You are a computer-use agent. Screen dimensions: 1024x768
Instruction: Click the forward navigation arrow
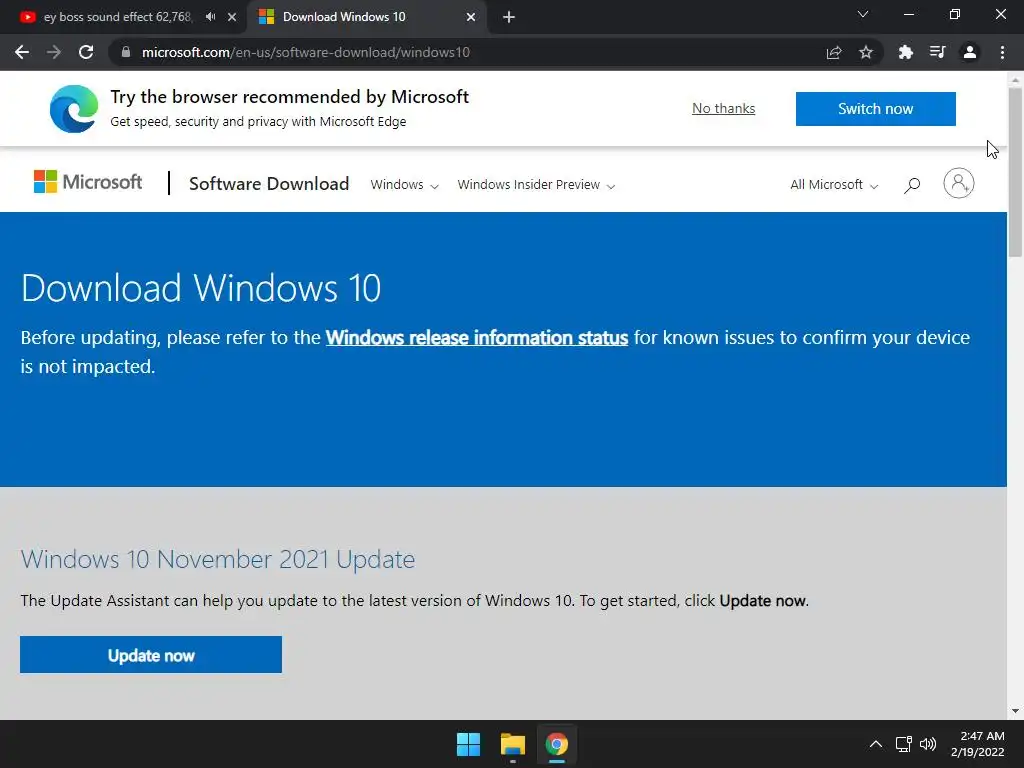[54, 52]
